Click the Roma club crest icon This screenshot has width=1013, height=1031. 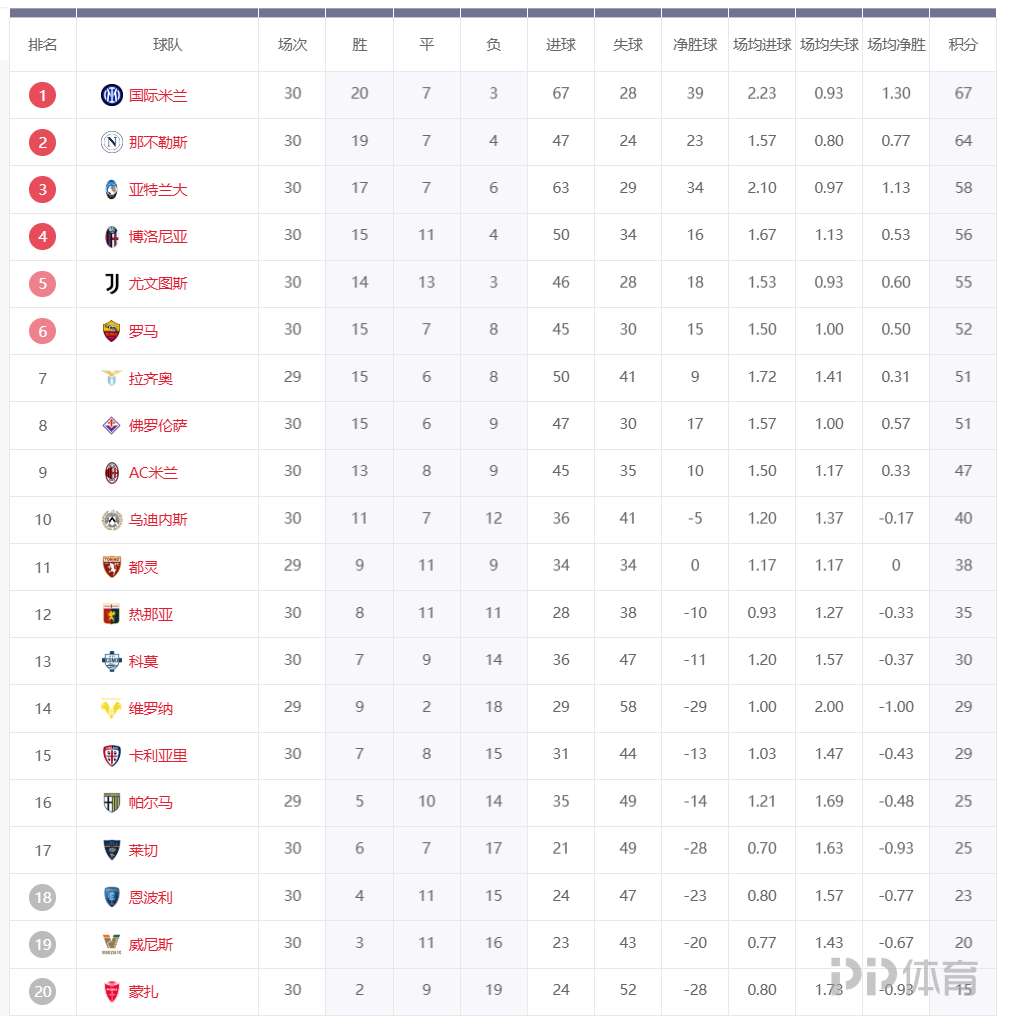(x=112, y=331)
